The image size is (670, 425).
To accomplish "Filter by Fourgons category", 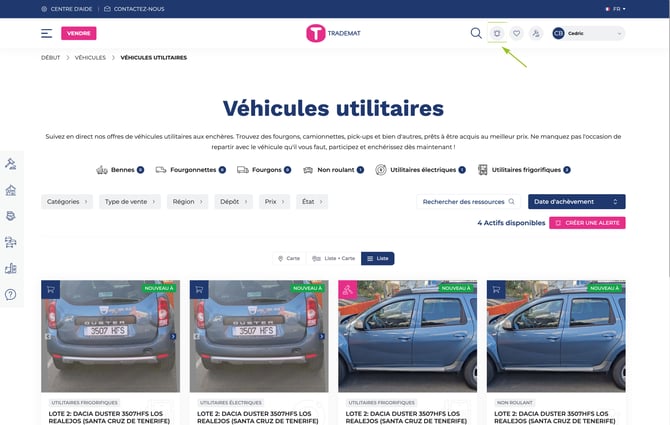I will pos(264,170).
